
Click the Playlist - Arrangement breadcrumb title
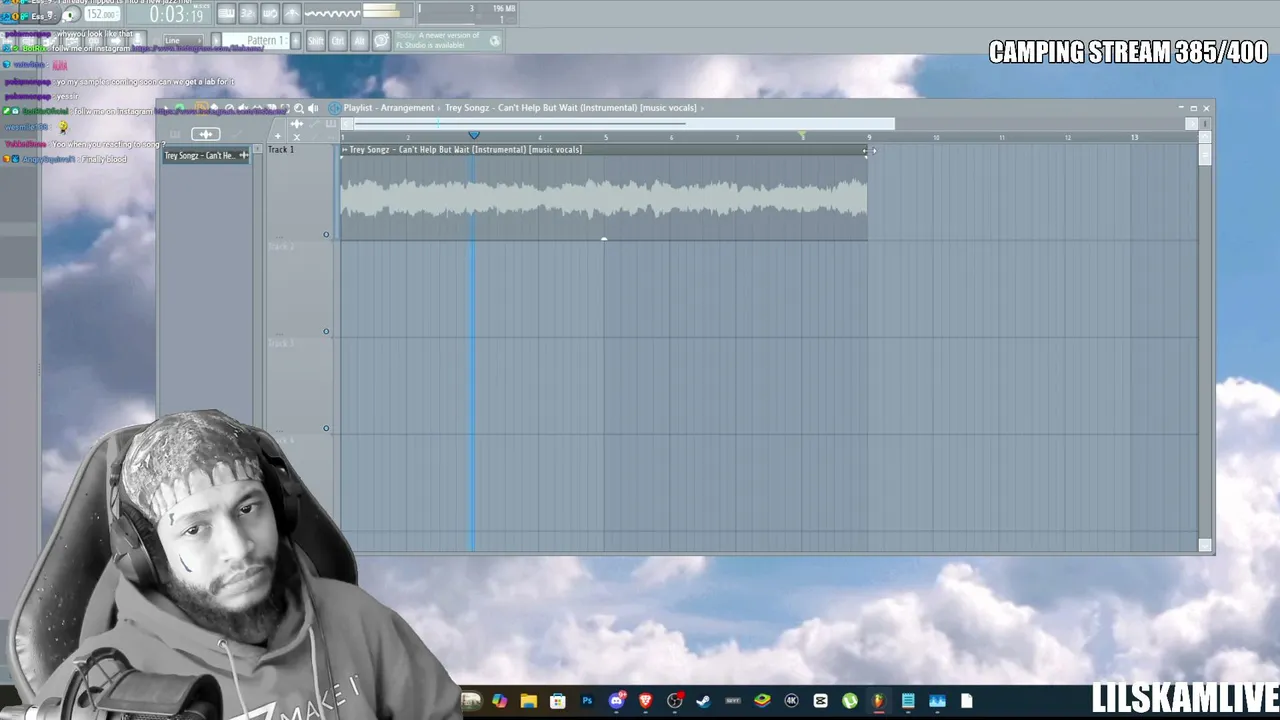pyautogui.click(x=389, y=108)
